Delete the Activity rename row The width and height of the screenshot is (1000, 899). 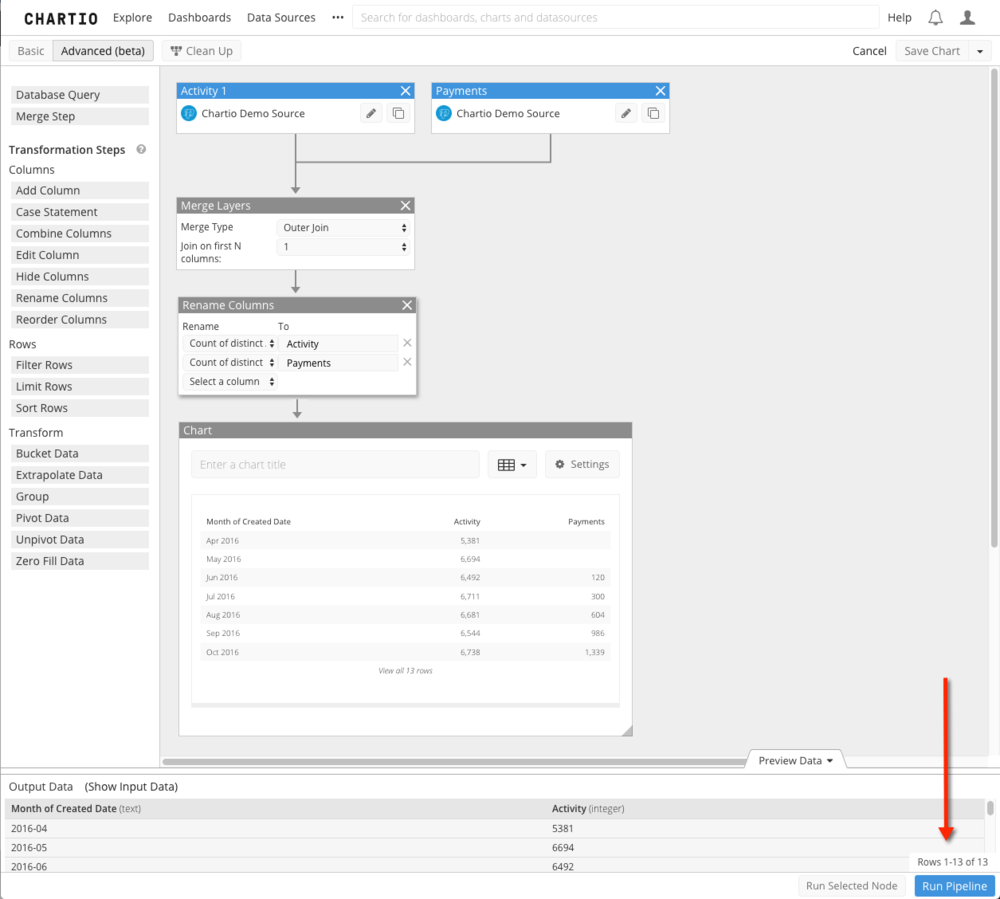(407, 343)
